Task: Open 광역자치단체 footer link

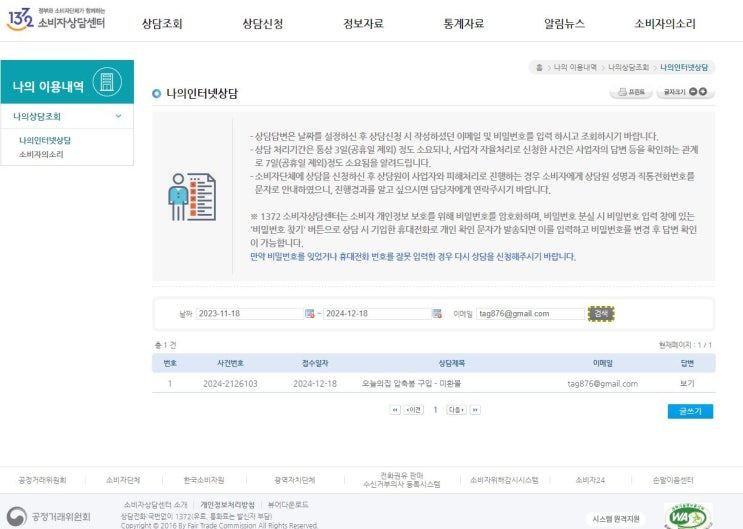Action: (294, 480)
